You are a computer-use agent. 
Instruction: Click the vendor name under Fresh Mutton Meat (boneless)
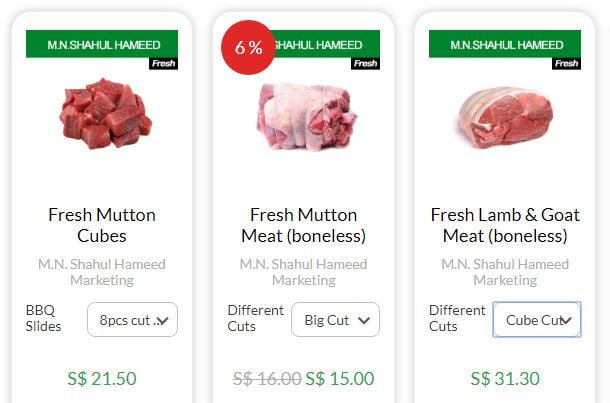[x=303, y=272]
